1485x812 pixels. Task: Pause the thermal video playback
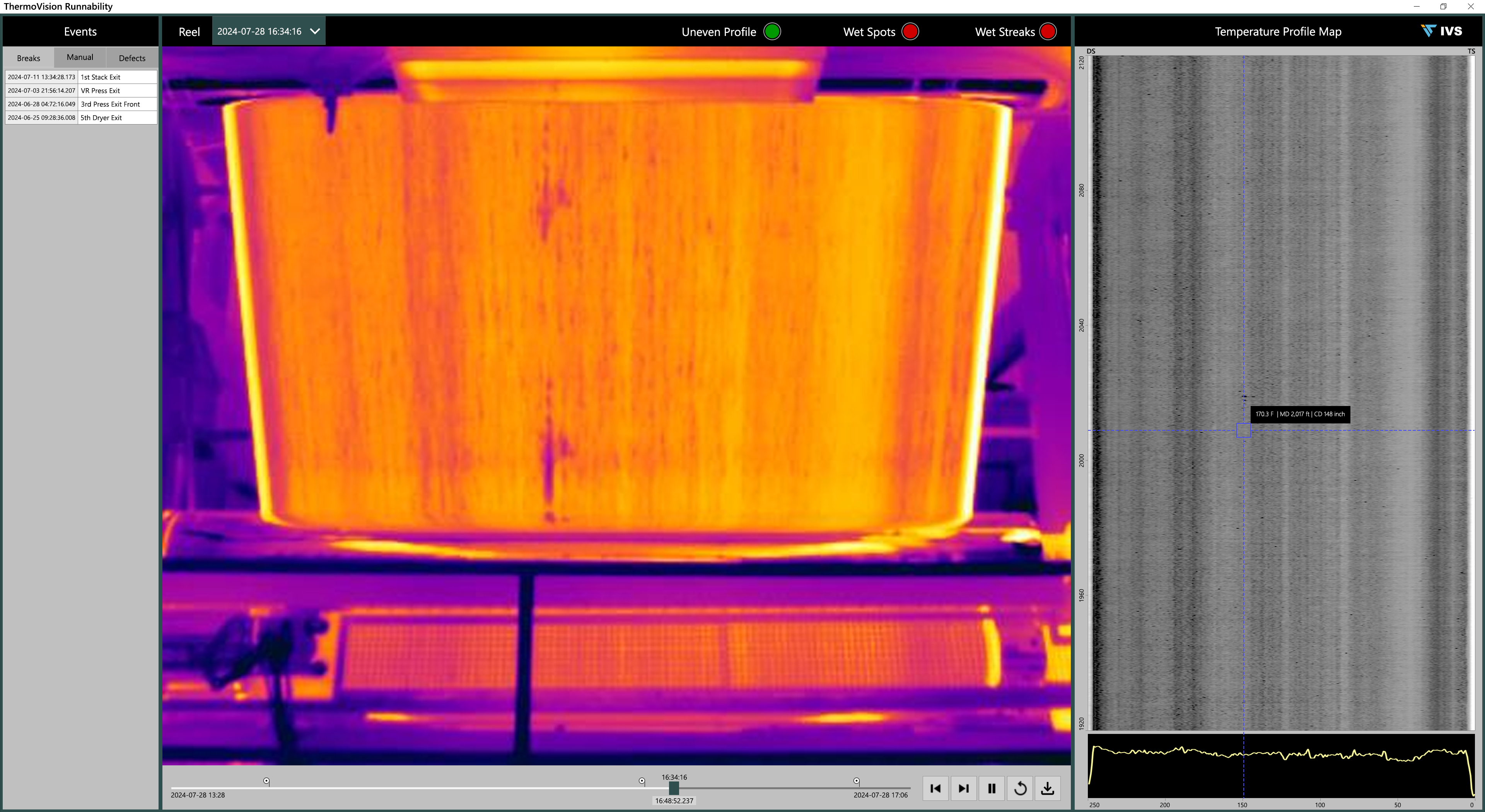click(992, 788)
